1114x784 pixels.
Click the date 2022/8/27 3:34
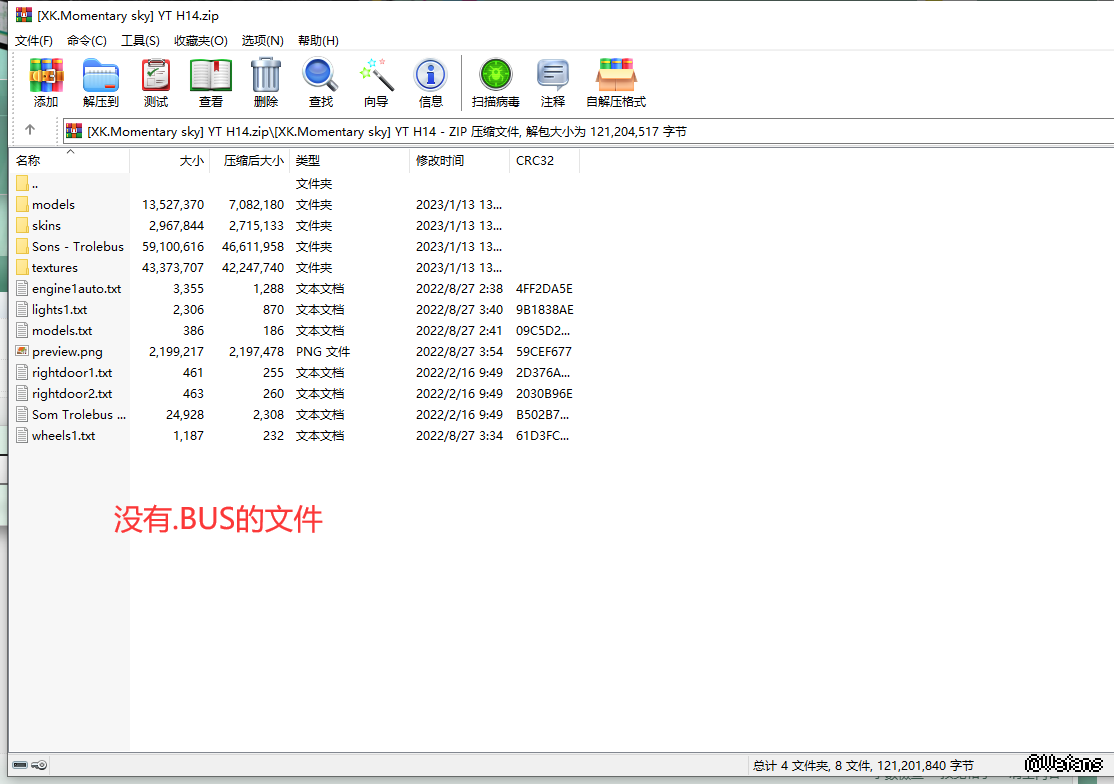[459, 435]
